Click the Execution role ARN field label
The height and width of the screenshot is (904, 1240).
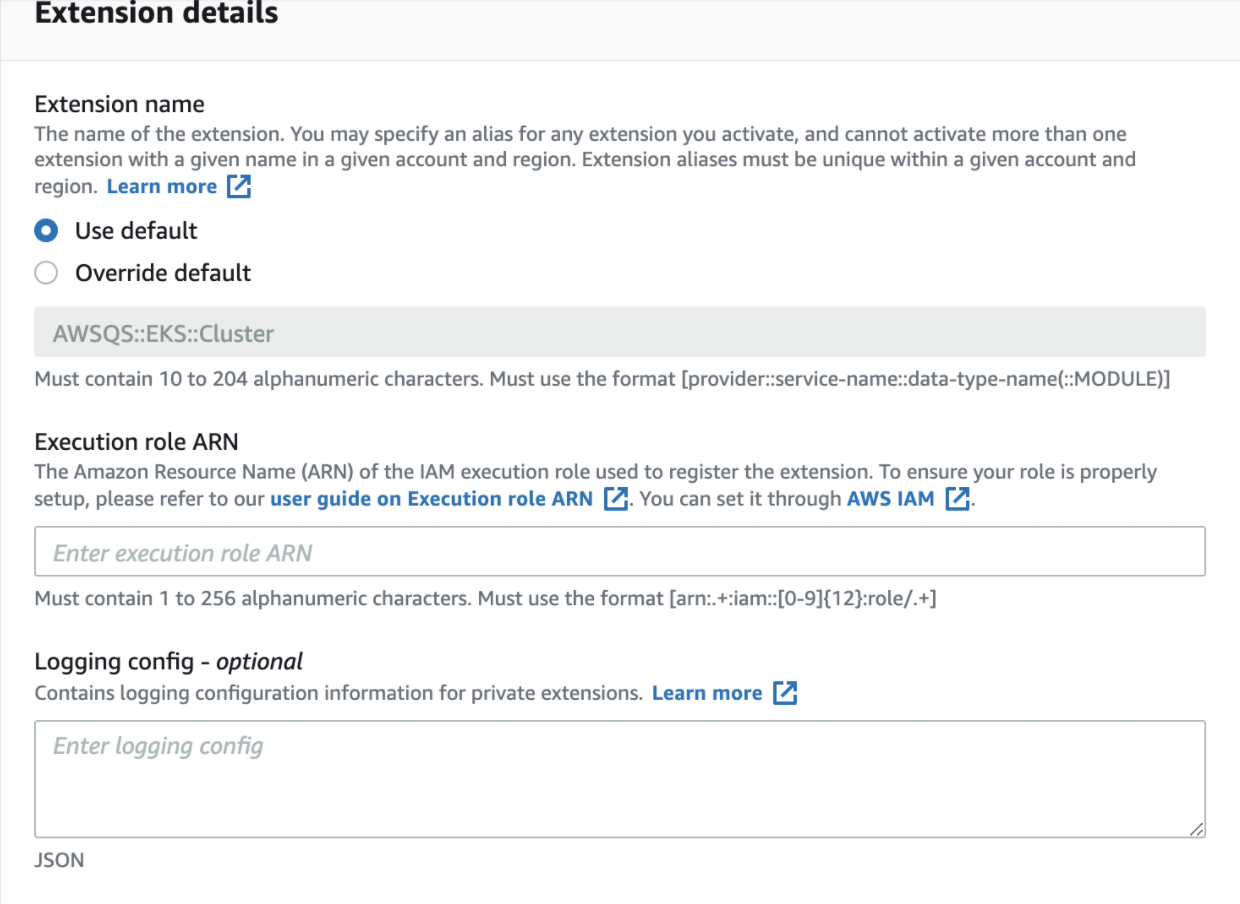point(136,441)
